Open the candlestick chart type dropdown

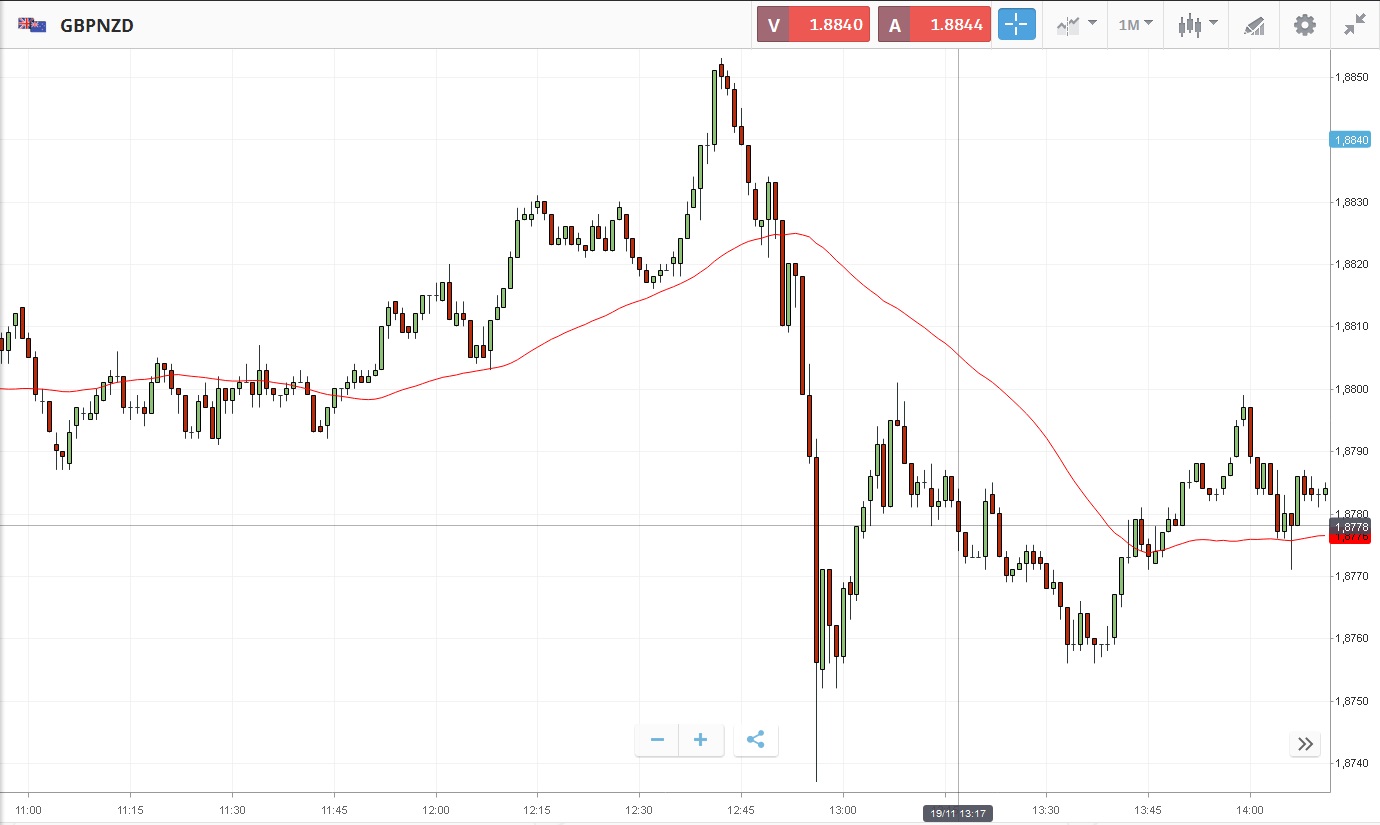click(1197, 25)
